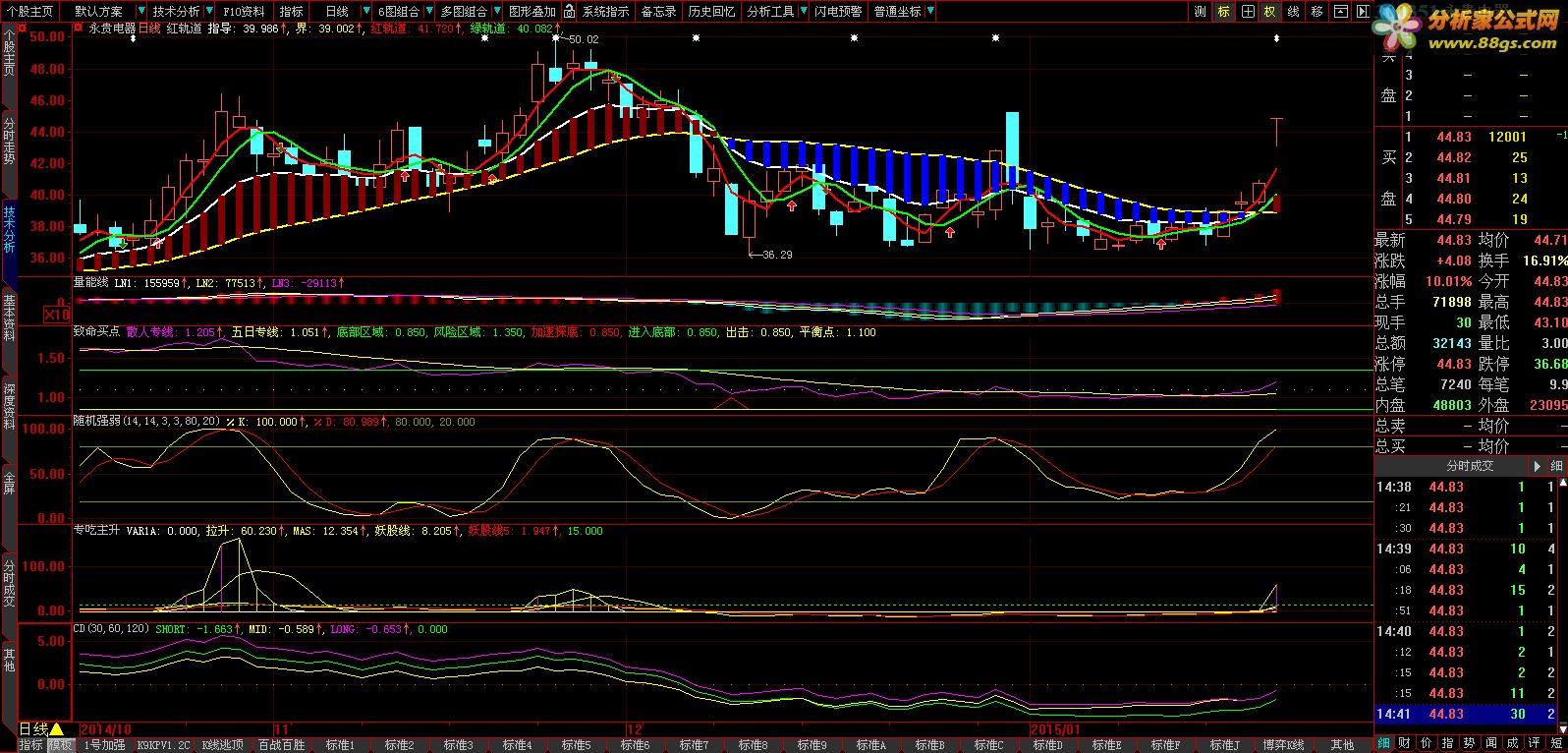Toggle the 标 marker icon
This screenshot has height=753, width=1568.
(x=1224, y=12)
